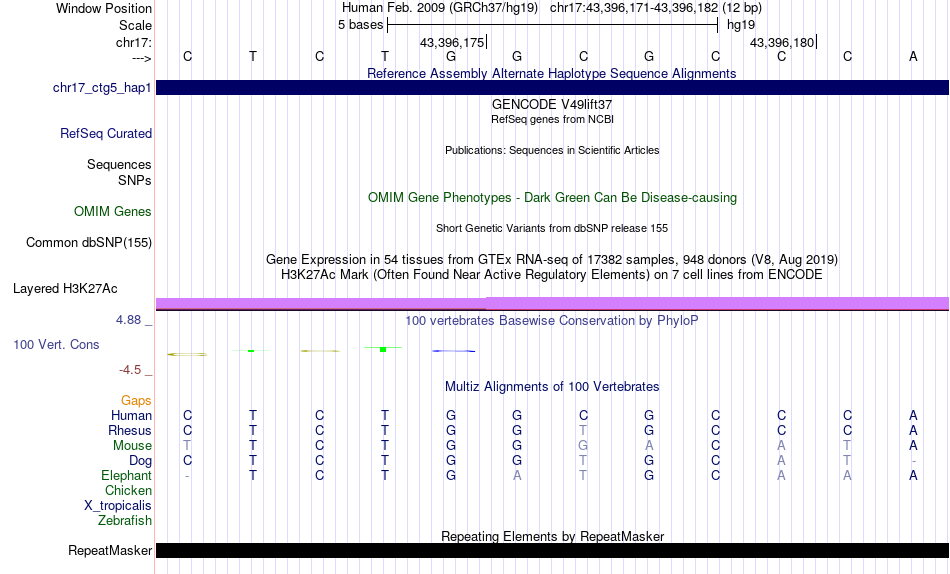Click Multiz Alignments of 100 Vertebrates title

(x=552, y=387)
